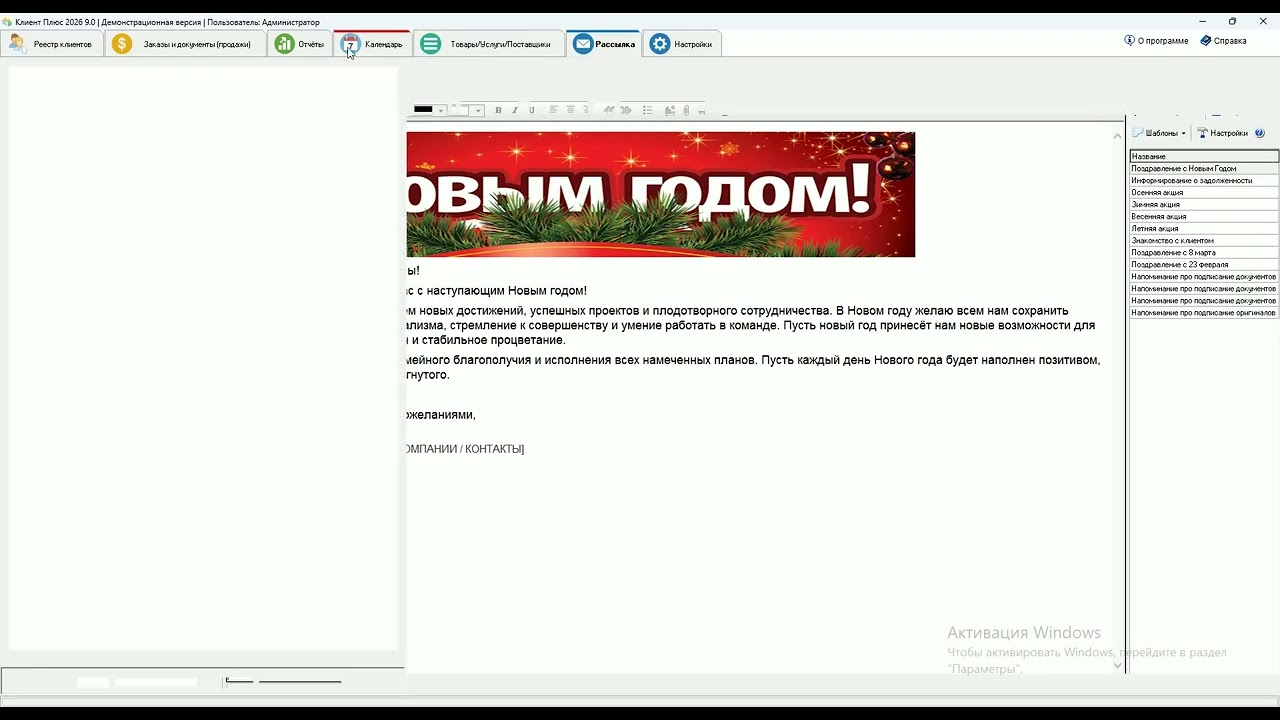
Task: Click the print icon in editor toolbar
Action: coord(701,111)
